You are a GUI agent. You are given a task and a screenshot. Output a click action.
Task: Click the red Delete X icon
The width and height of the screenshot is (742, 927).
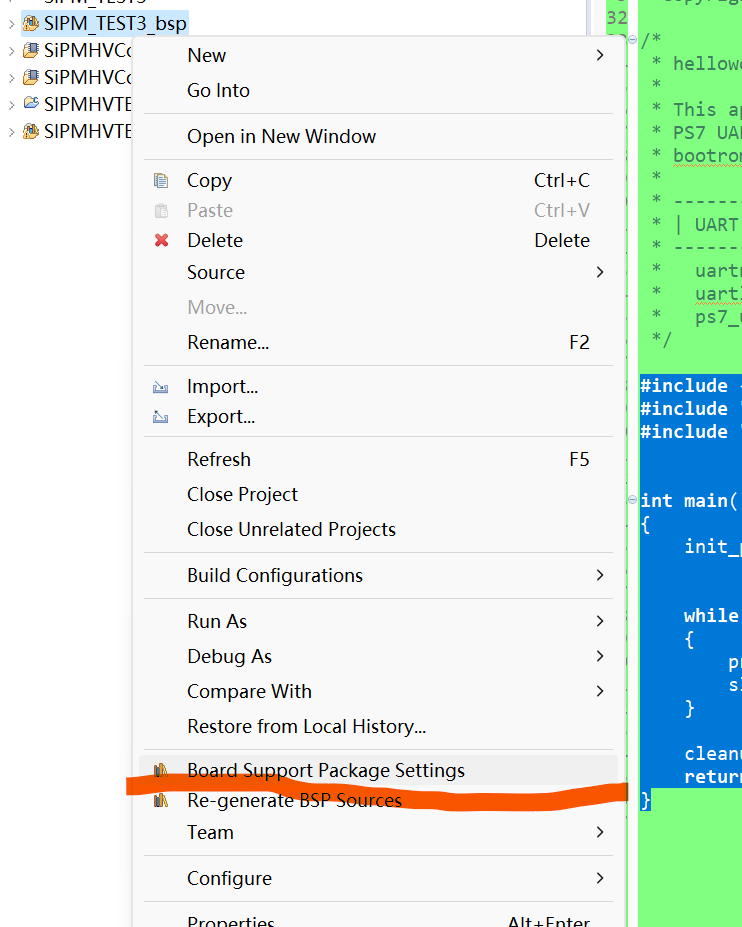coord(161,241)
